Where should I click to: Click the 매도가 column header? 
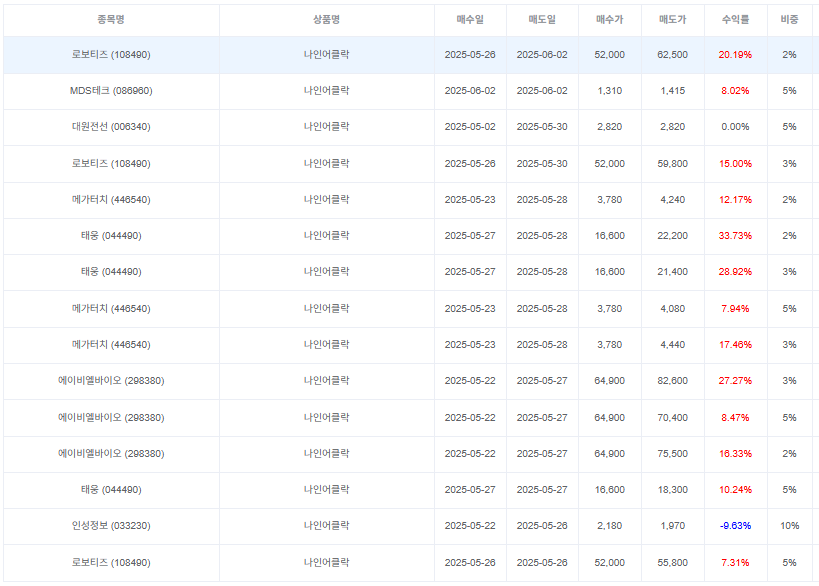[x=672, y=20]
